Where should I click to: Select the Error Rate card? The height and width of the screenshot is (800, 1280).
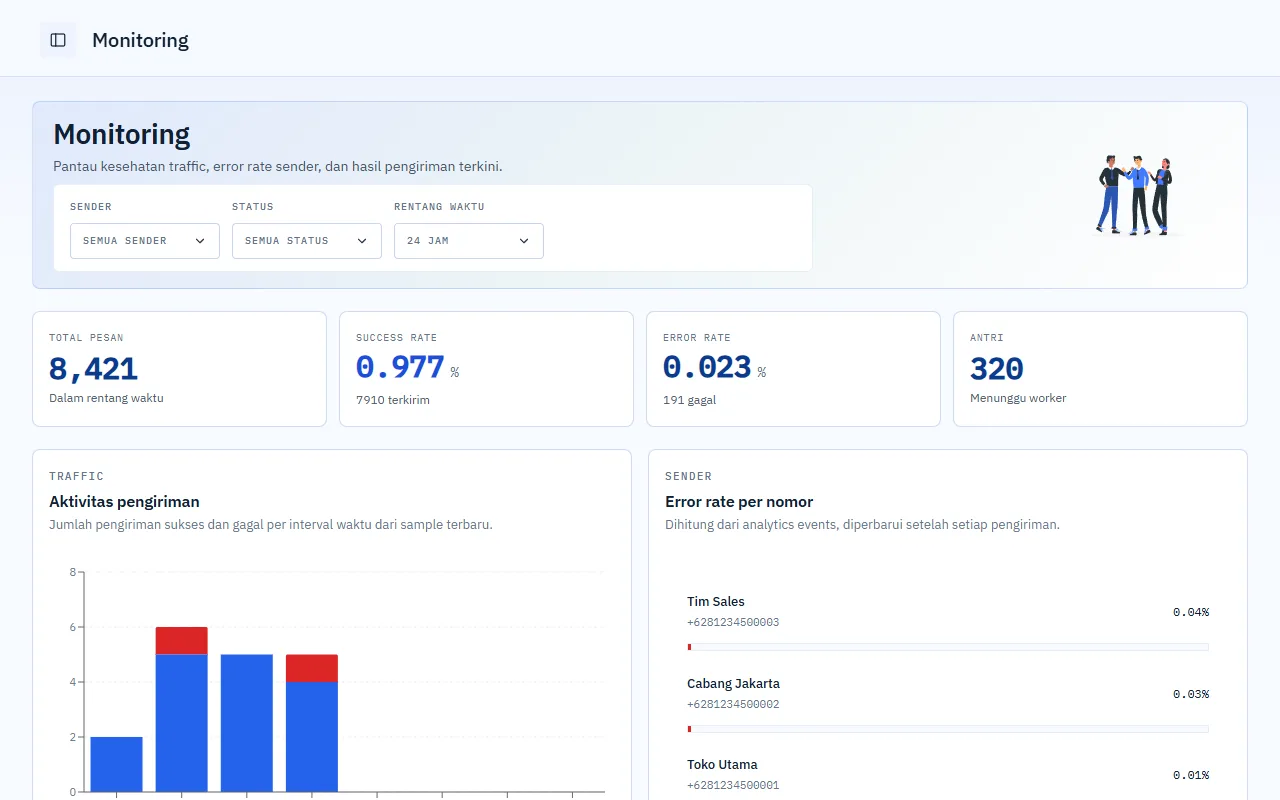(793, 369)
